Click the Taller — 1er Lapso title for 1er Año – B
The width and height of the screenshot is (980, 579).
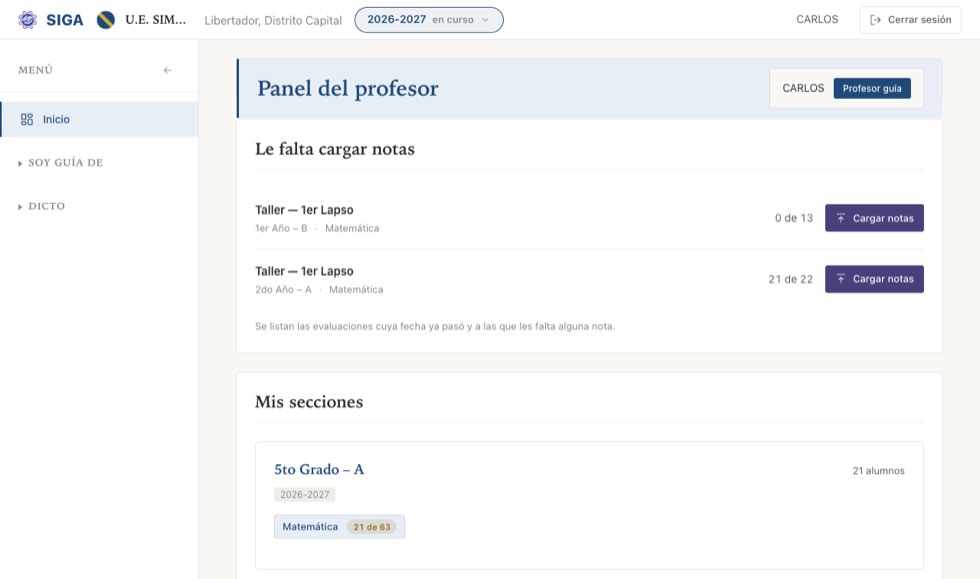[304, 210]
